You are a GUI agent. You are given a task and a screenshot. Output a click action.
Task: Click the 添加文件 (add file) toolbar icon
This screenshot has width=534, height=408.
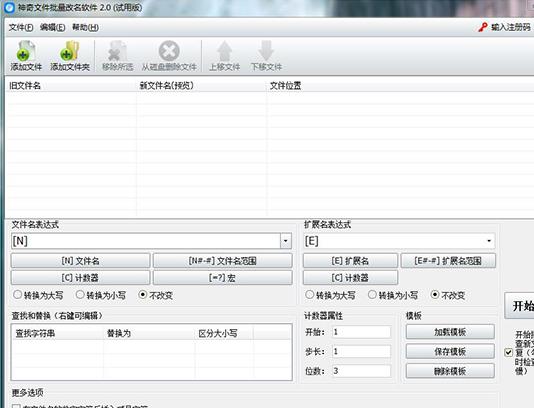point(26,50)
